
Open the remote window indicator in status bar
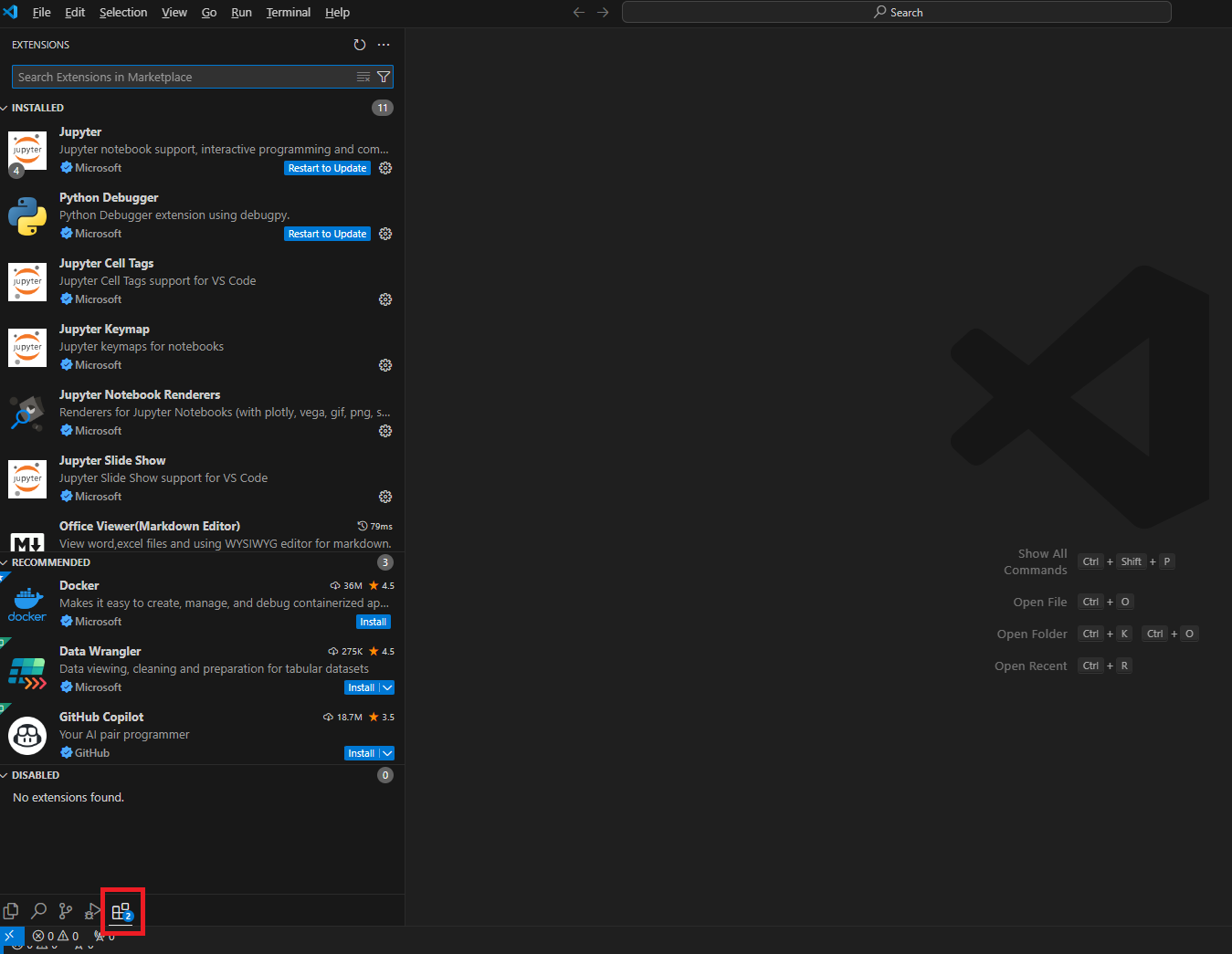pyautogui.click(x=12, y=936)
